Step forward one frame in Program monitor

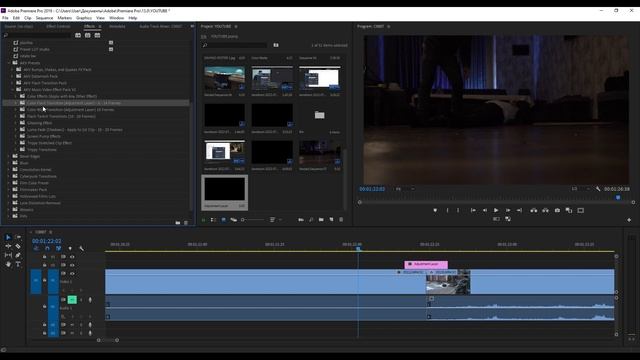point(508,210)
